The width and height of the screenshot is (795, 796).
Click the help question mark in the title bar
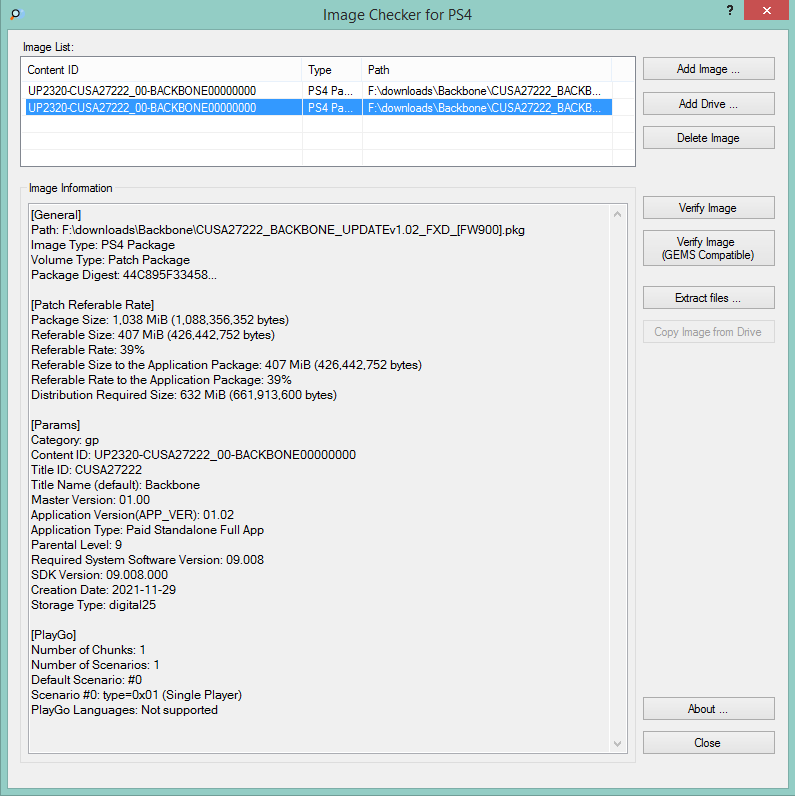coord(730,10)
